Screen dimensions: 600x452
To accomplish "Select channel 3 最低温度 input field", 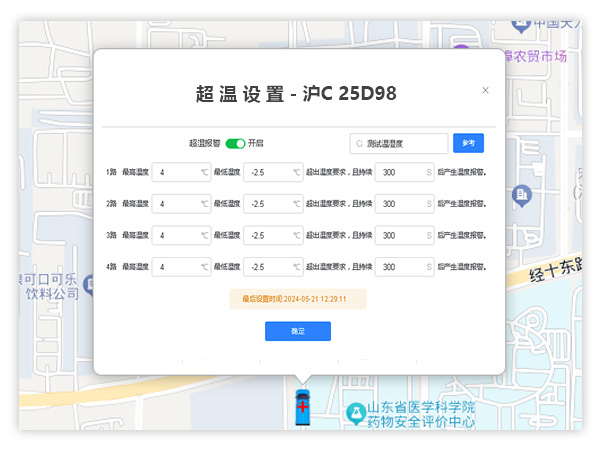I will pos(272,236).
